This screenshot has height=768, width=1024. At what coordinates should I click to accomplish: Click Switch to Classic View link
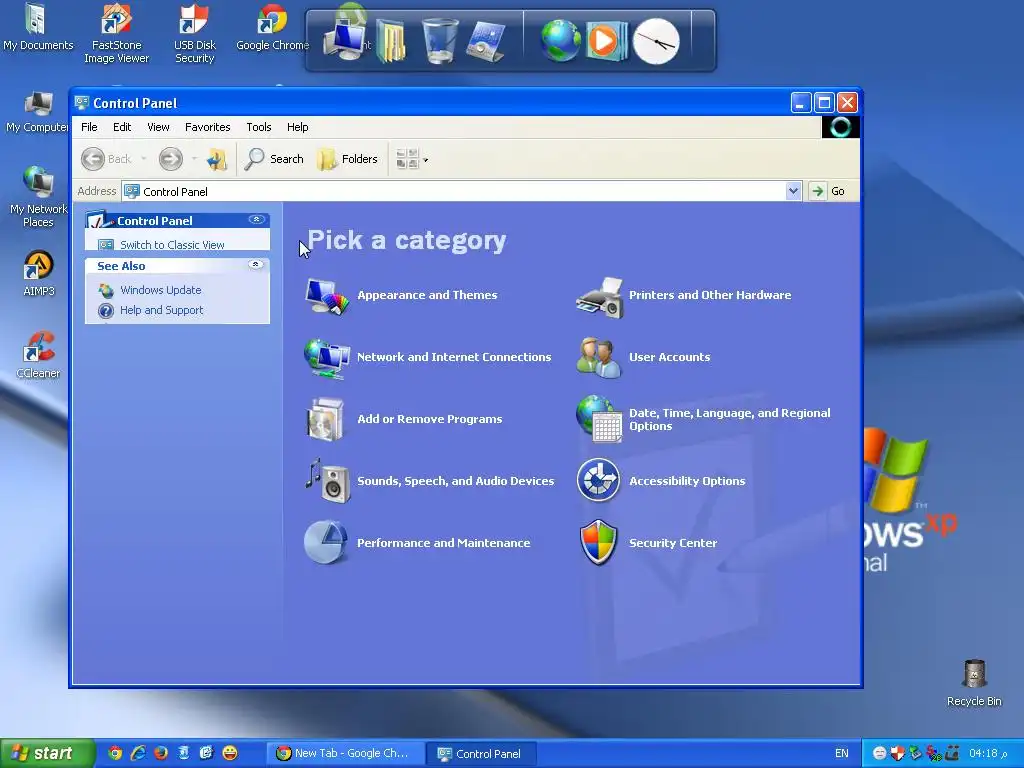[x=172, y=244]
